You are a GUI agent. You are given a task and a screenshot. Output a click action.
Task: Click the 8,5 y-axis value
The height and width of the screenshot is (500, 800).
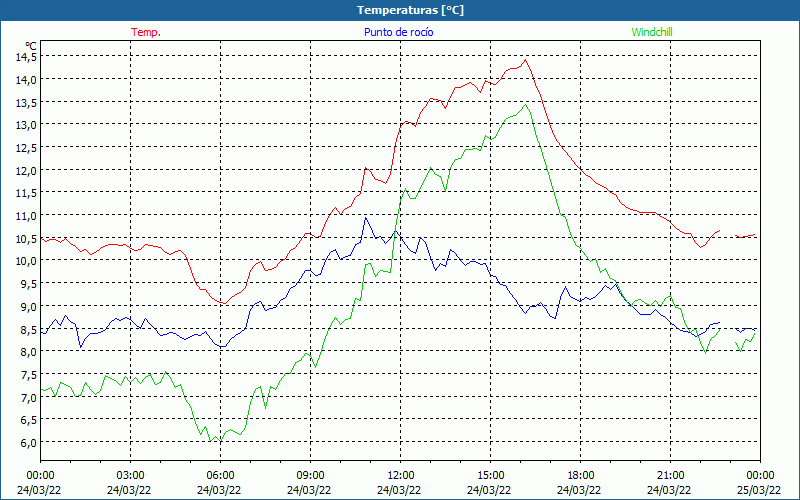click(29, 329)
